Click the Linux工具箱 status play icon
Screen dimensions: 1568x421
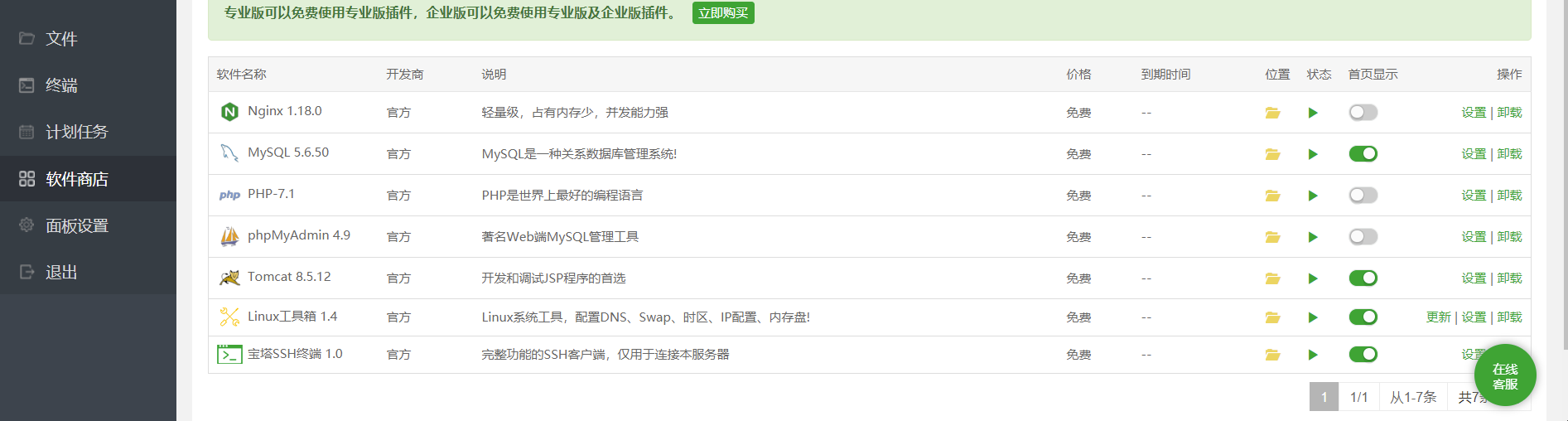pyautogui.click(x=1313, y=317)
